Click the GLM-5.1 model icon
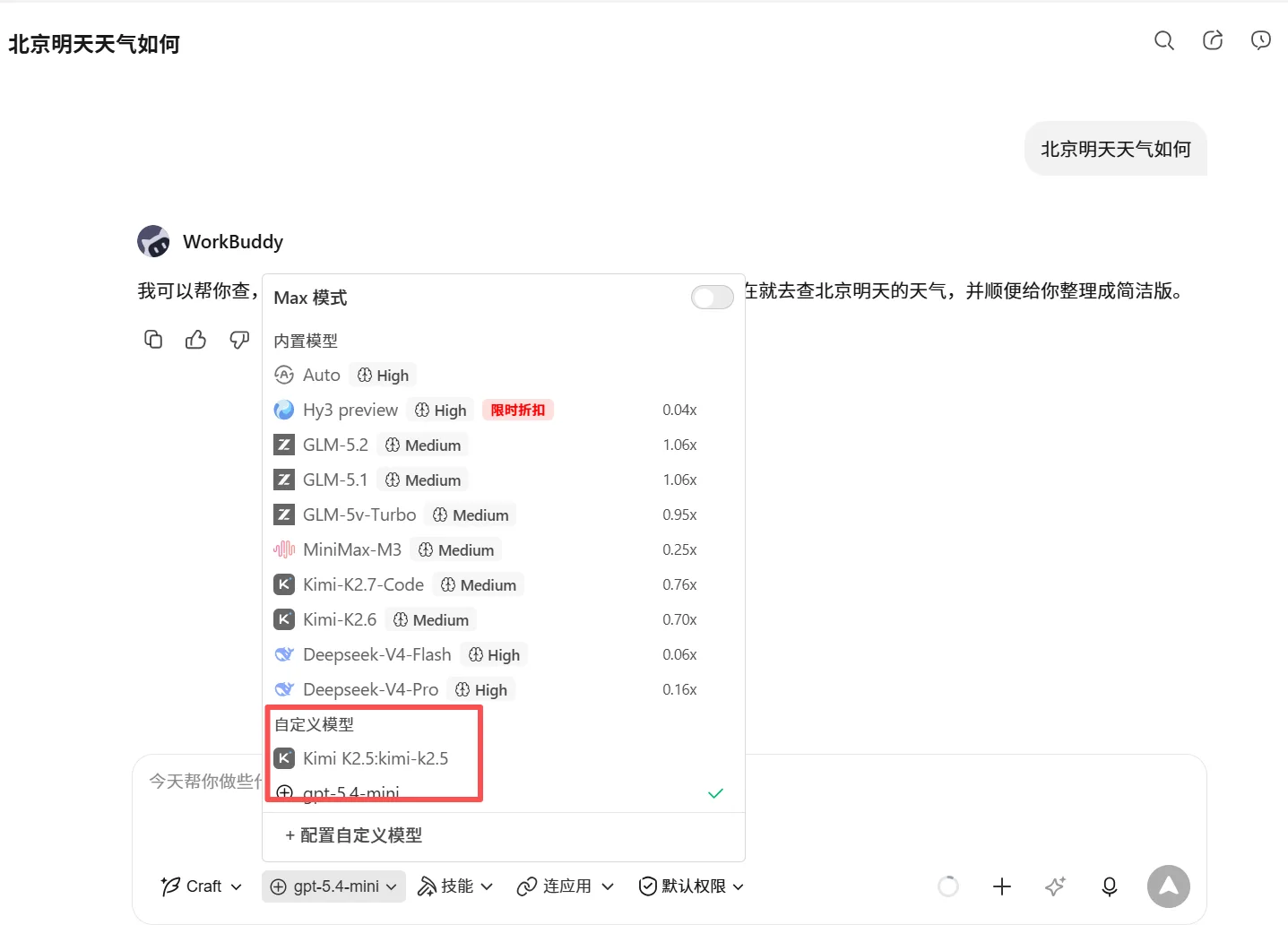 coord(284,480)
